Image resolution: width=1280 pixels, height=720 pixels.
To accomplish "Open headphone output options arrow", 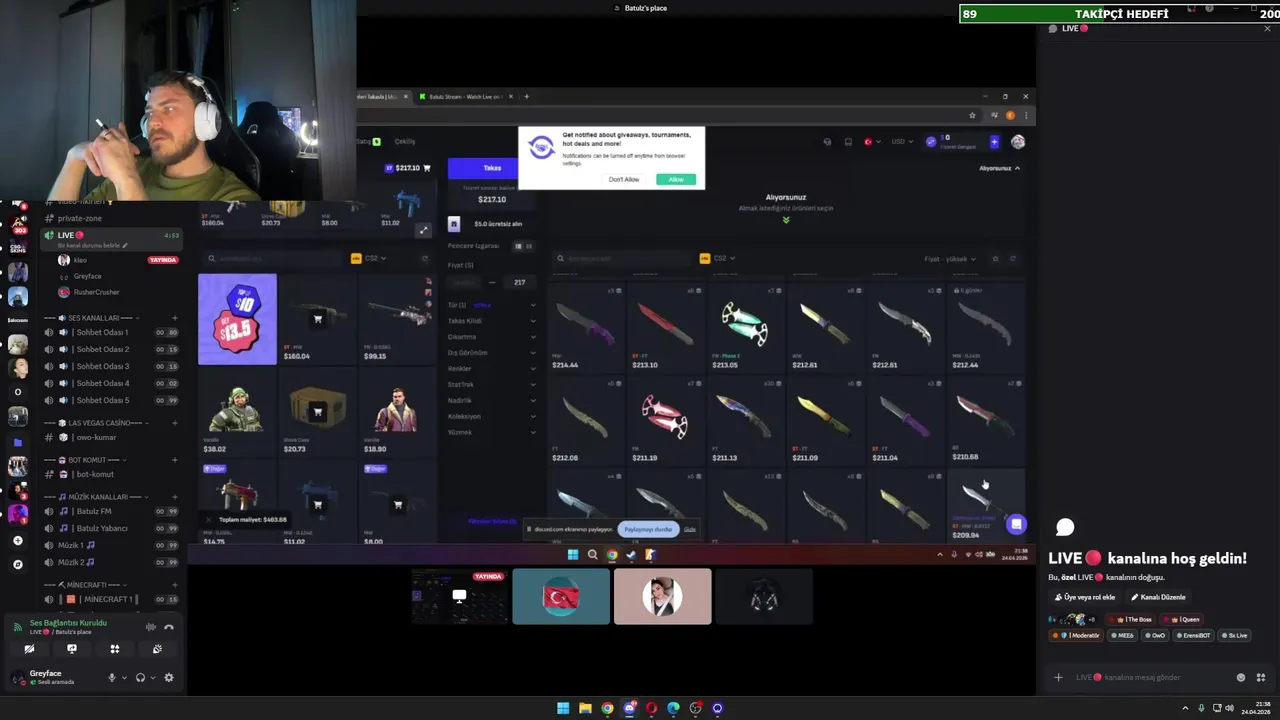I will tap(152, 677).
